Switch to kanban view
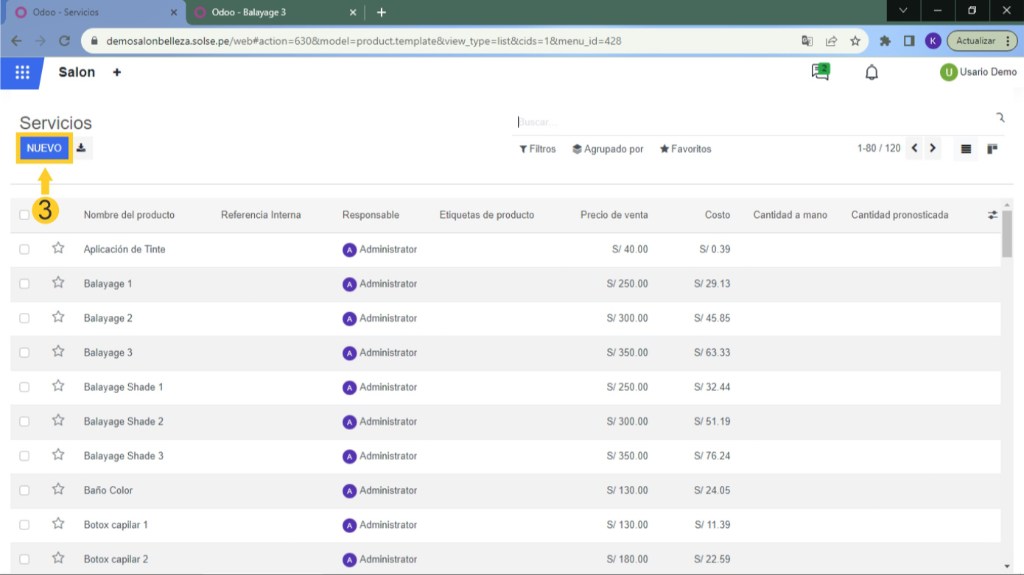This screenshot has height=575, width=1024. tap(992, 149)
